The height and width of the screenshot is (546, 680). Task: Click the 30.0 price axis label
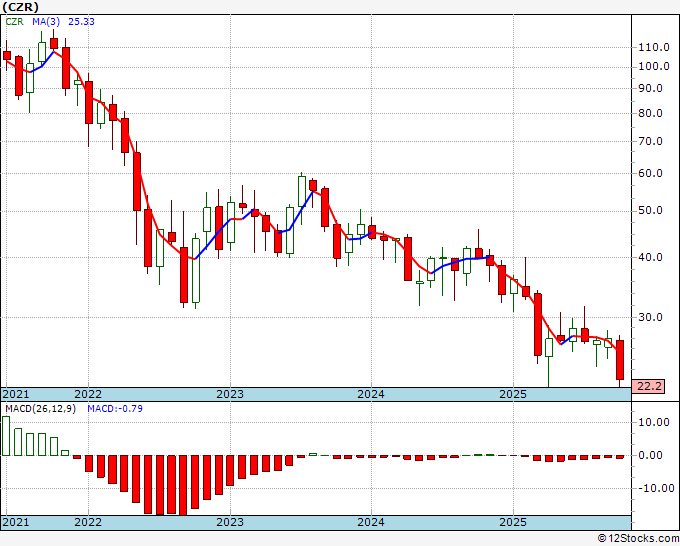[x=651, y=317]
